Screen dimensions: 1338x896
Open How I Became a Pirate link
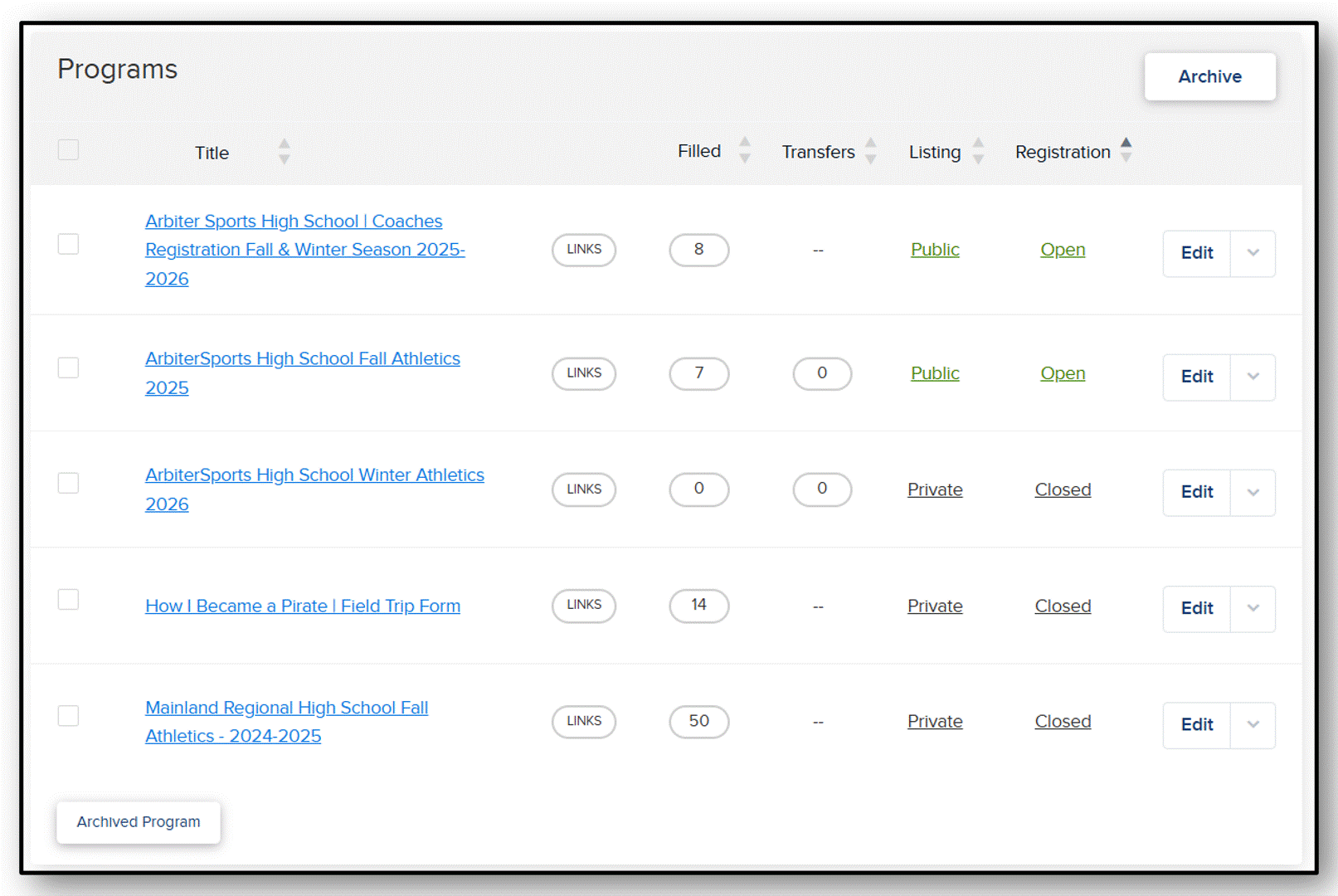coord(303,606)
